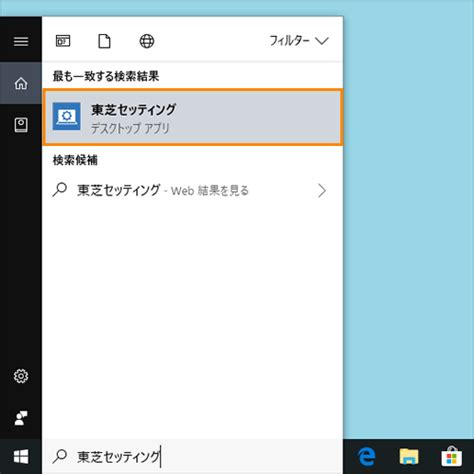
Task: Filter results by Web globe icon
Action: coord(147,41)
